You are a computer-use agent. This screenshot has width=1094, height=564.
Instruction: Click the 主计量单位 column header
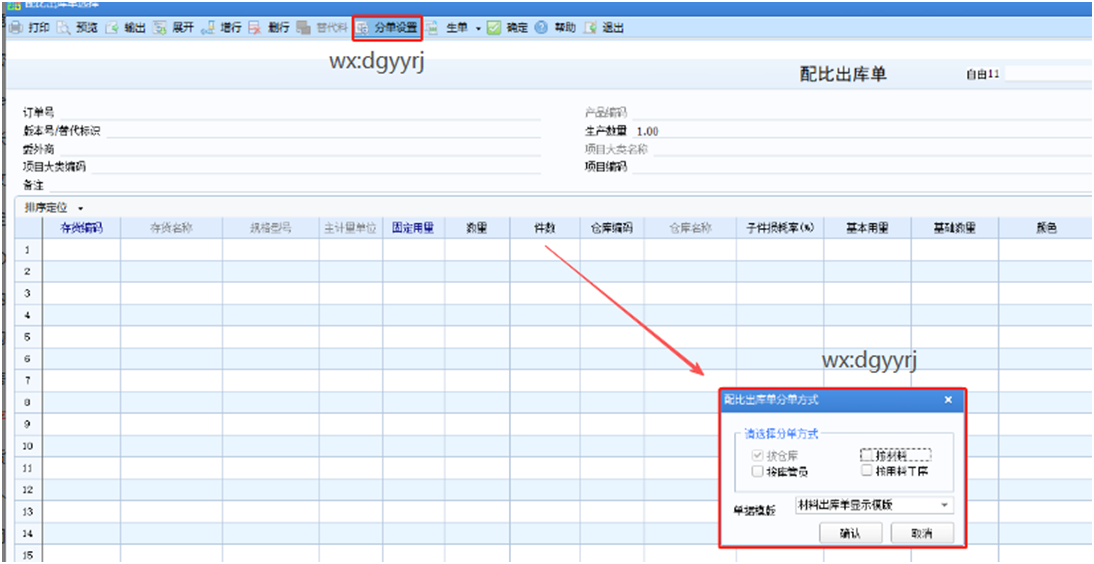click(351, 228)
